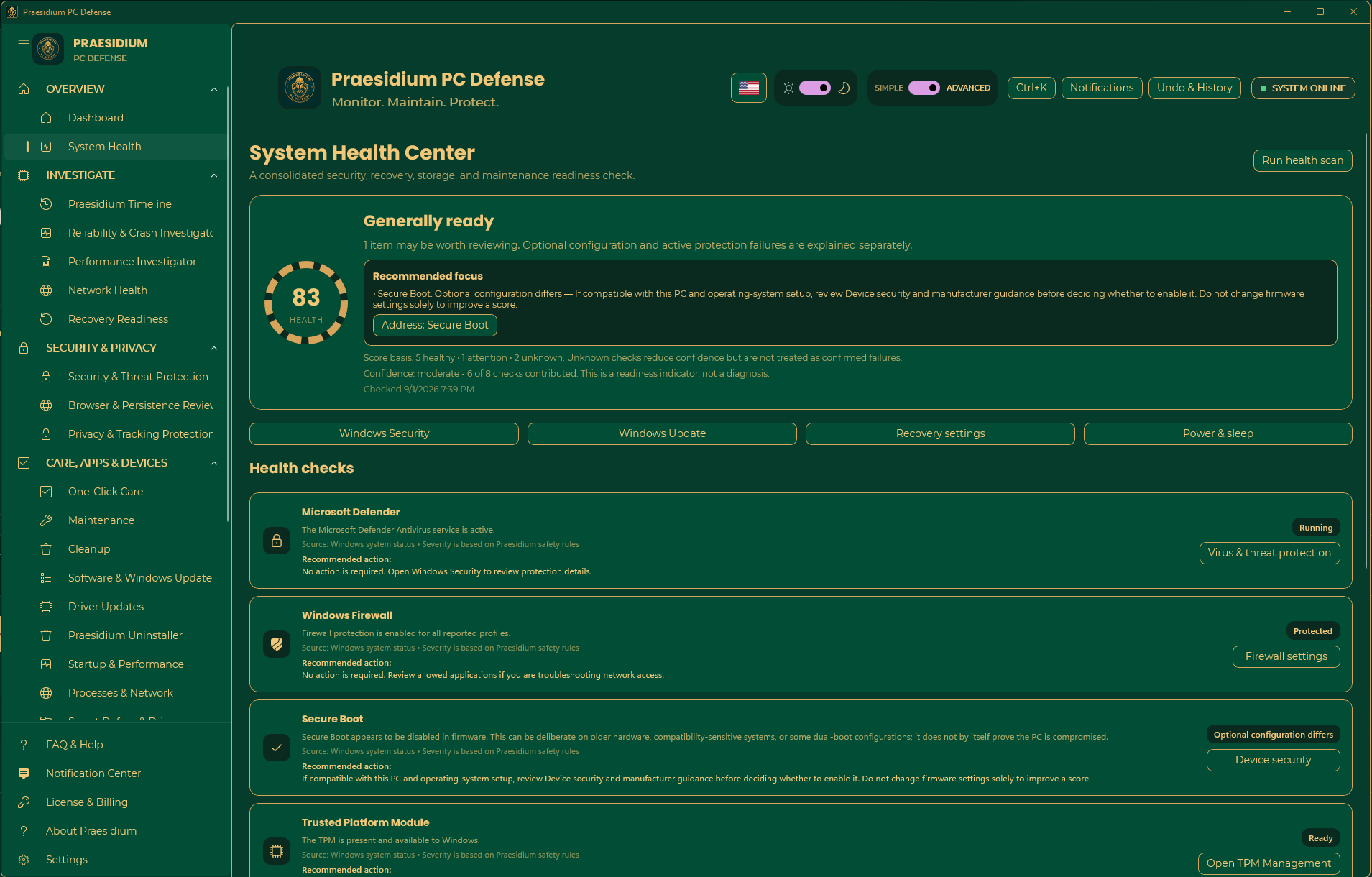Open the Dashboard page
The height and width of the screenshot is (877, 1372).
coord(115,118)
